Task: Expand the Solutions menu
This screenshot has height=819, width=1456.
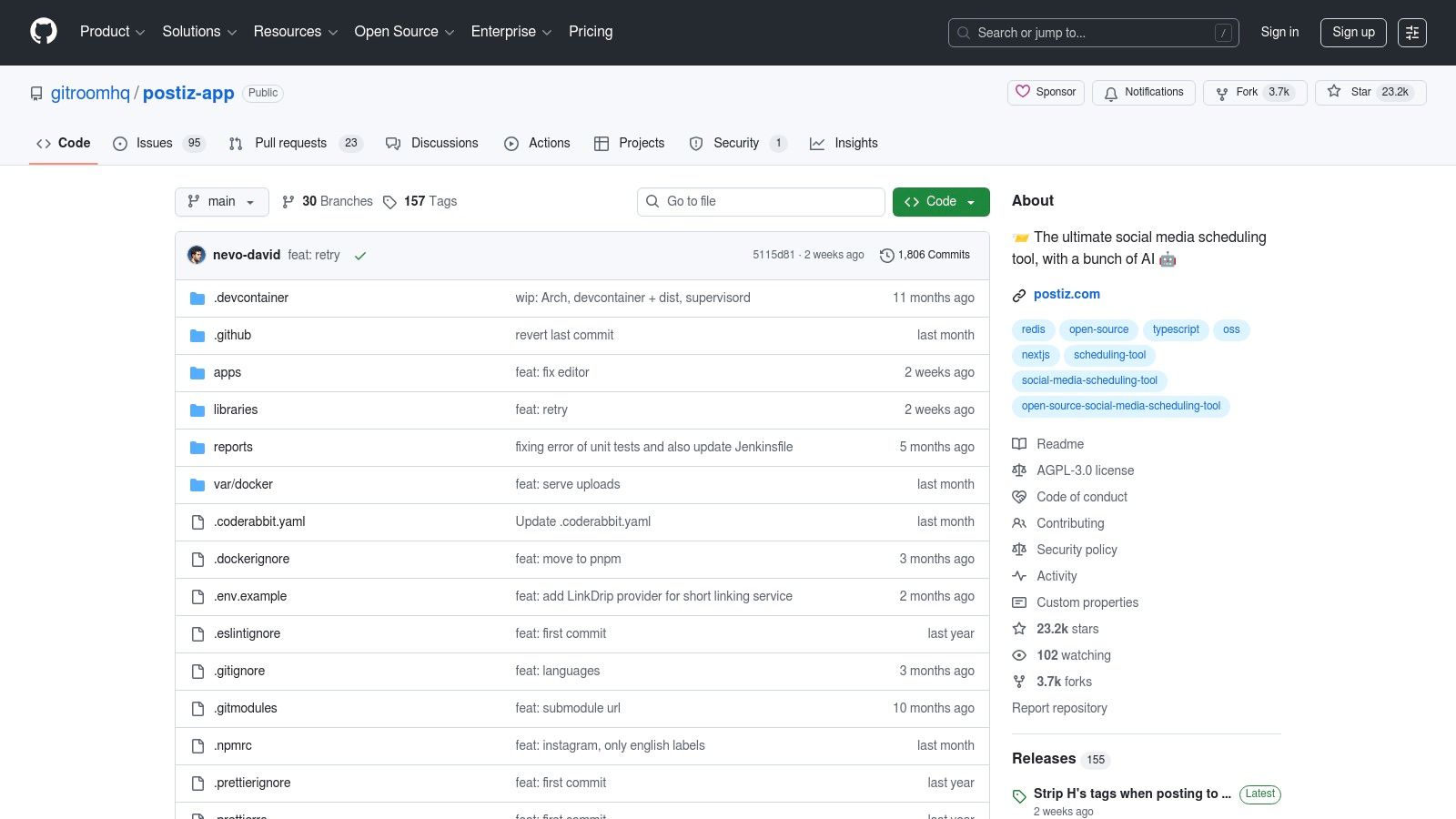Action: point(199,32)
